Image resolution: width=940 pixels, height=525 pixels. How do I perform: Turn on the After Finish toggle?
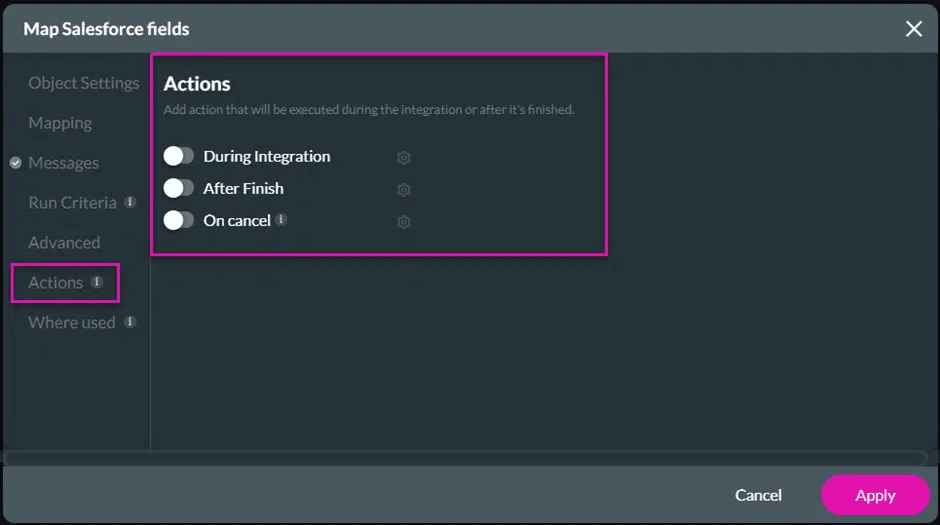point(179,188)
